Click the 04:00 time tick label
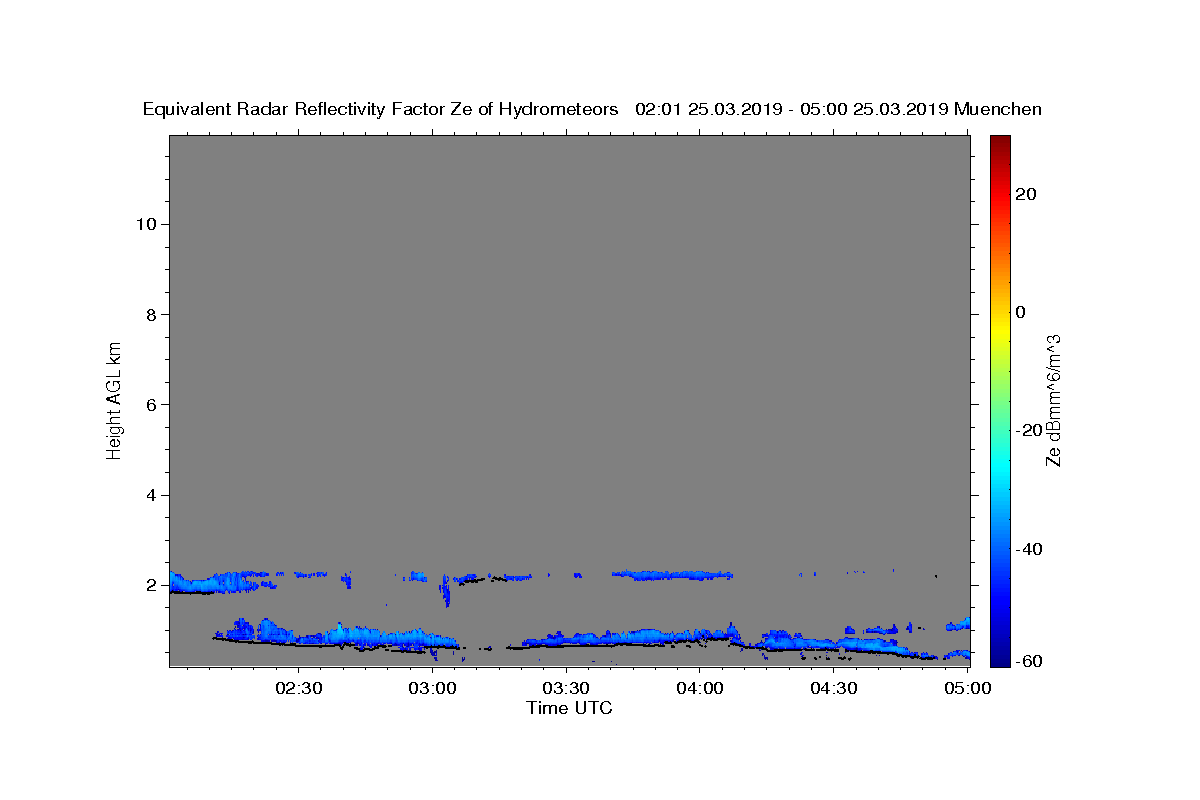 pos(701,688)
